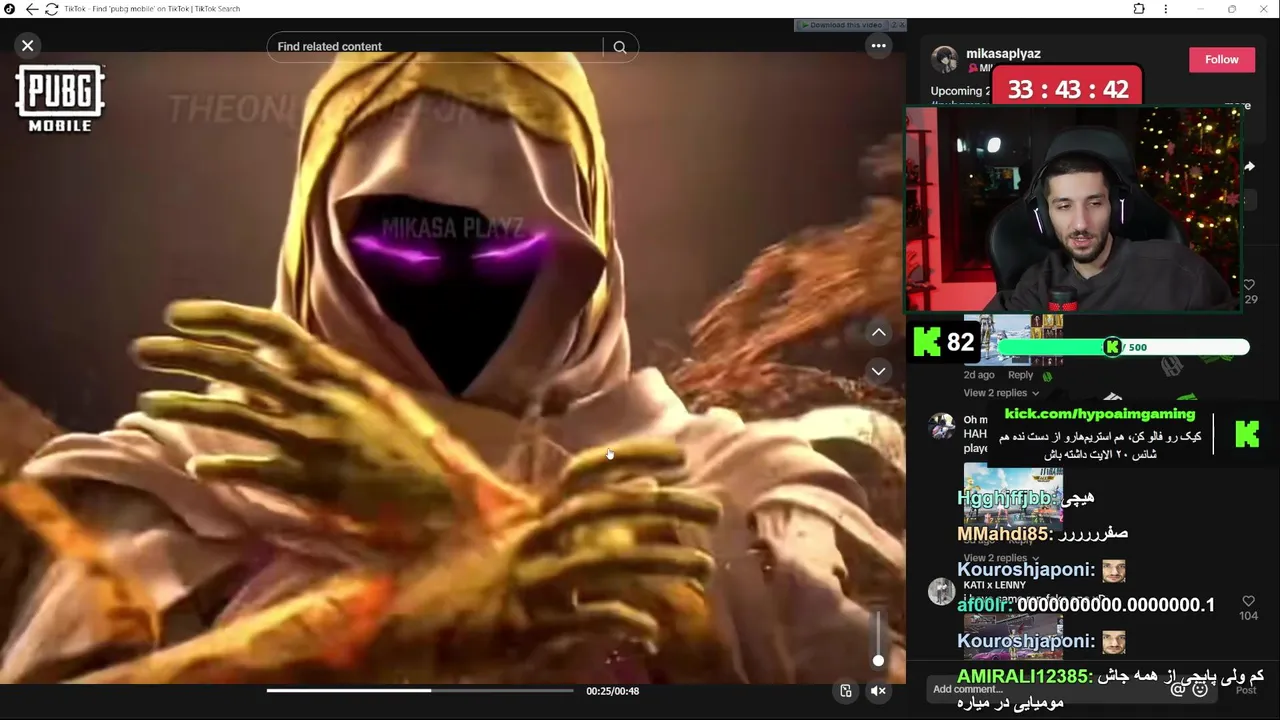
Task: Open the three-dot more options menu
Action: tap(878, 45)
